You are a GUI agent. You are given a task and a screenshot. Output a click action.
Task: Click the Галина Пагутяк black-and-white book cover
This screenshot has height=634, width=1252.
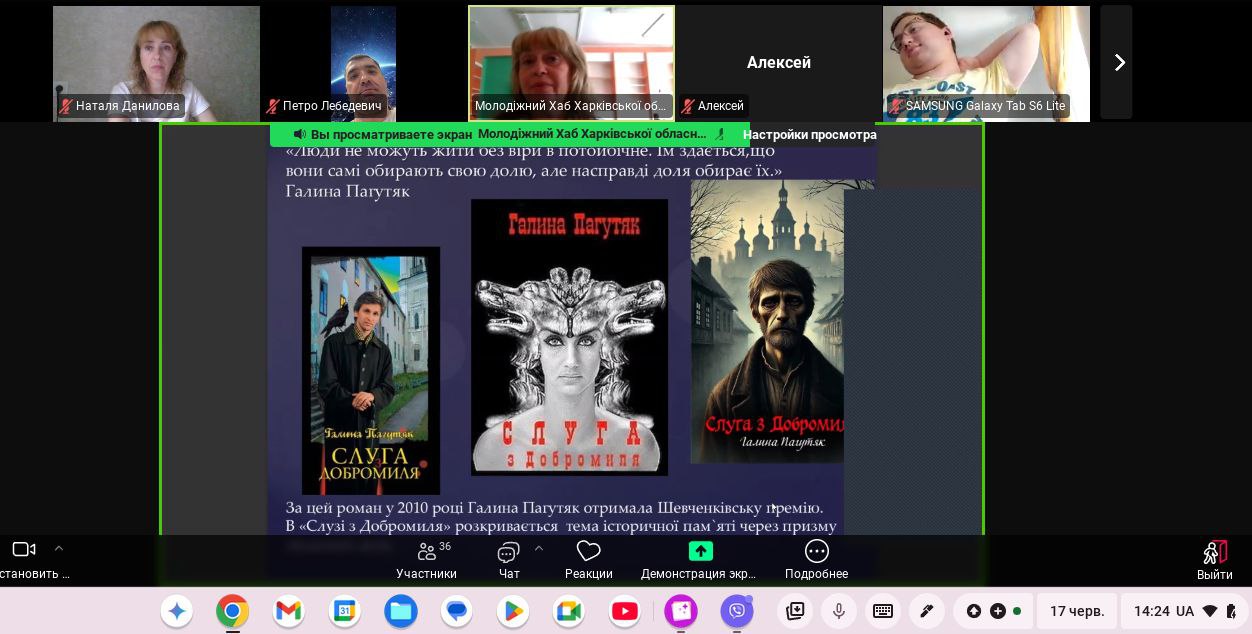point(569,337)
